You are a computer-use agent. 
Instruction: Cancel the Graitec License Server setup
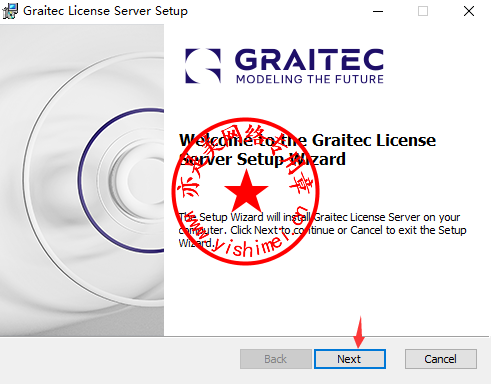(x=441, y=359)
